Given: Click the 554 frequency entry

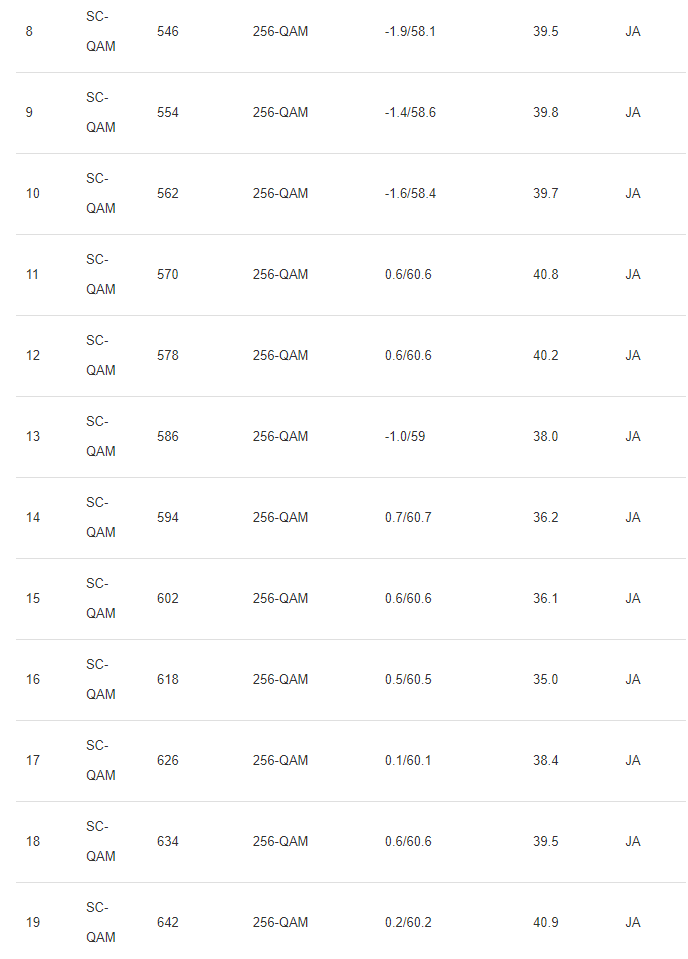Looking at the screenshot, I should coord(168,113).
